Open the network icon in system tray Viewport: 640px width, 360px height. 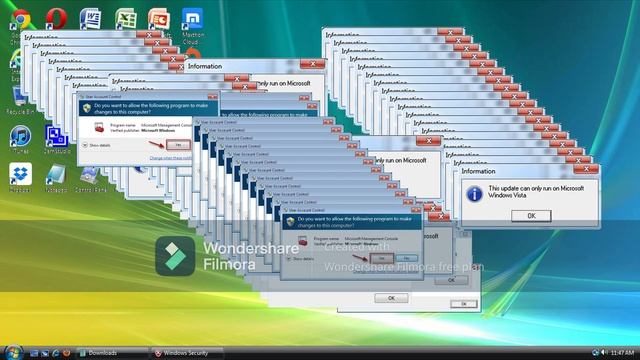click(x=596, y=353)
